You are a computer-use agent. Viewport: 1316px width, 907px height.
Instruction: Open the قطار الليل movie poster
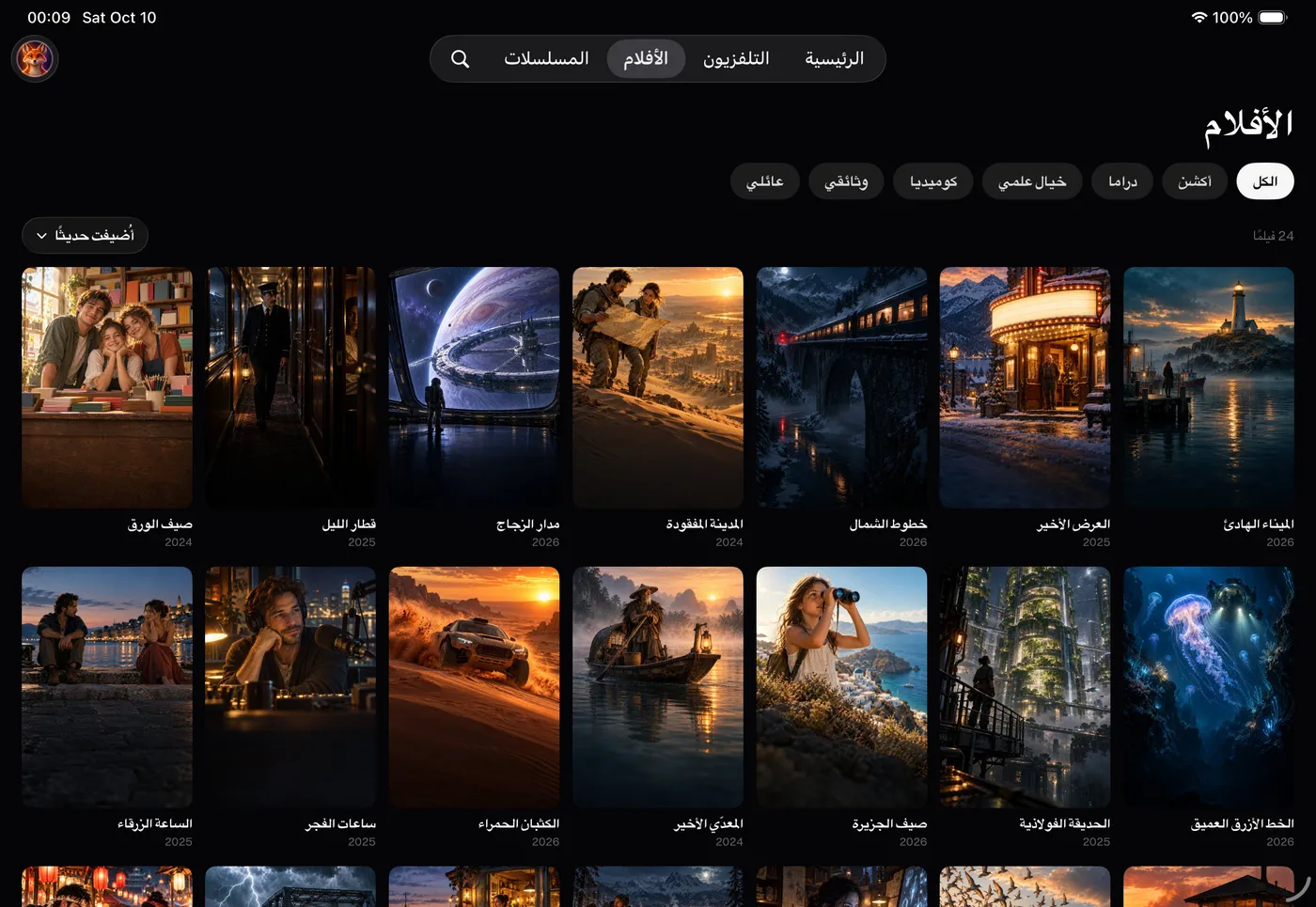pyautogui.click(x=290, y=387)
